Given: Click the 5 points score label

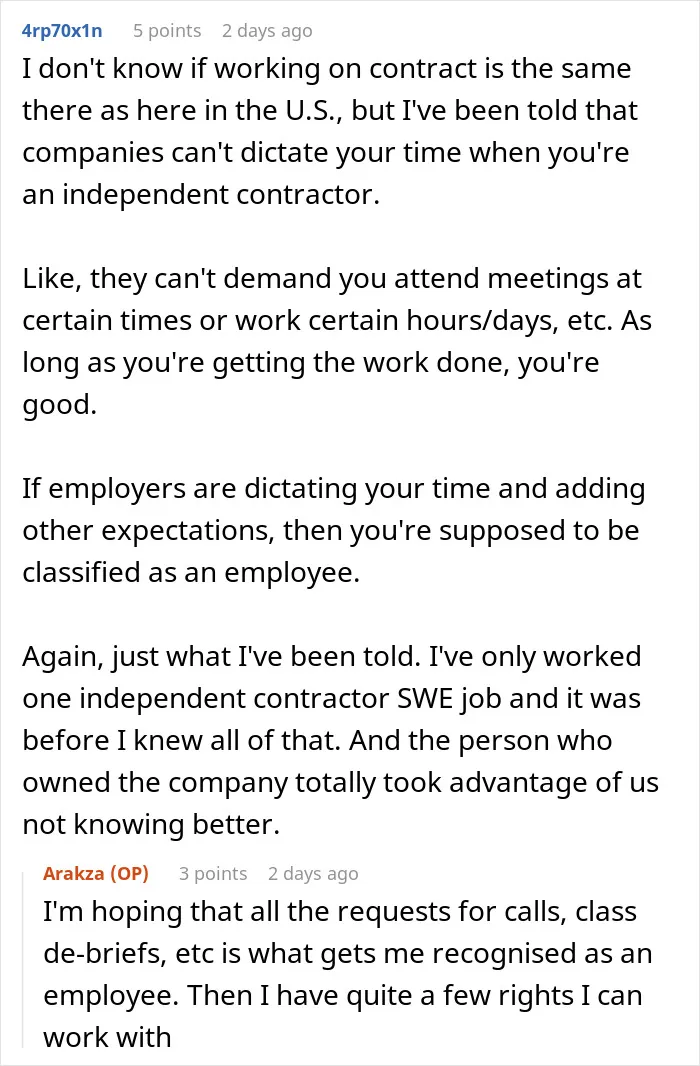Looking at the screenshot, I should coord(167,31).
